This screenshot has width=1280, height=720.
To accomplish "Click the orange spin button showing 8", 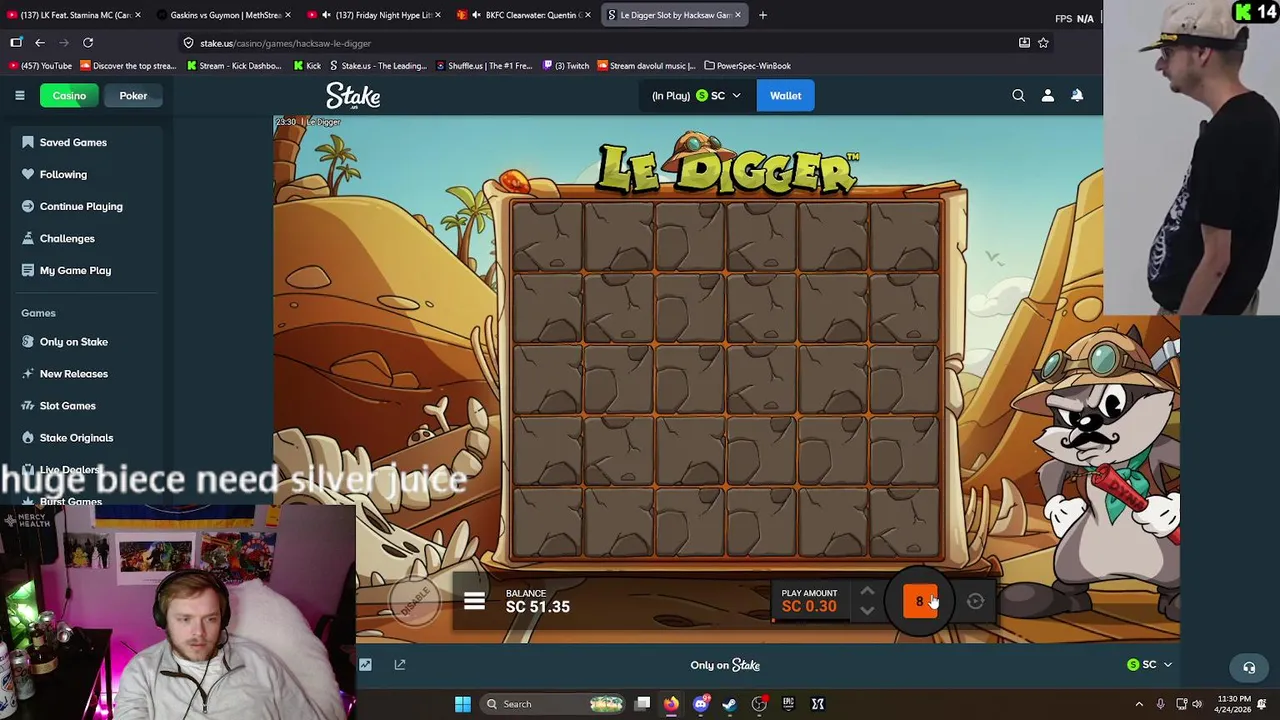I will 920,601.
